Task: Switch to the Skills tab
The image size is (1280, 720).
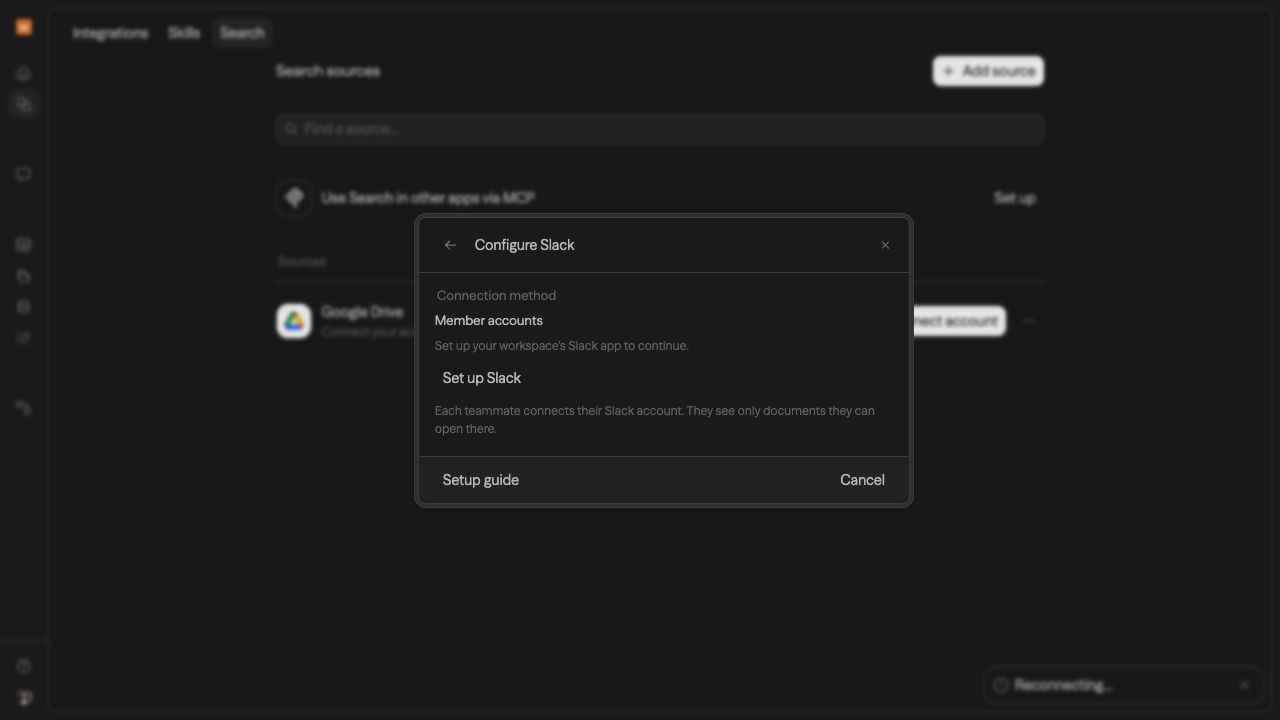Action: (184, 33)
